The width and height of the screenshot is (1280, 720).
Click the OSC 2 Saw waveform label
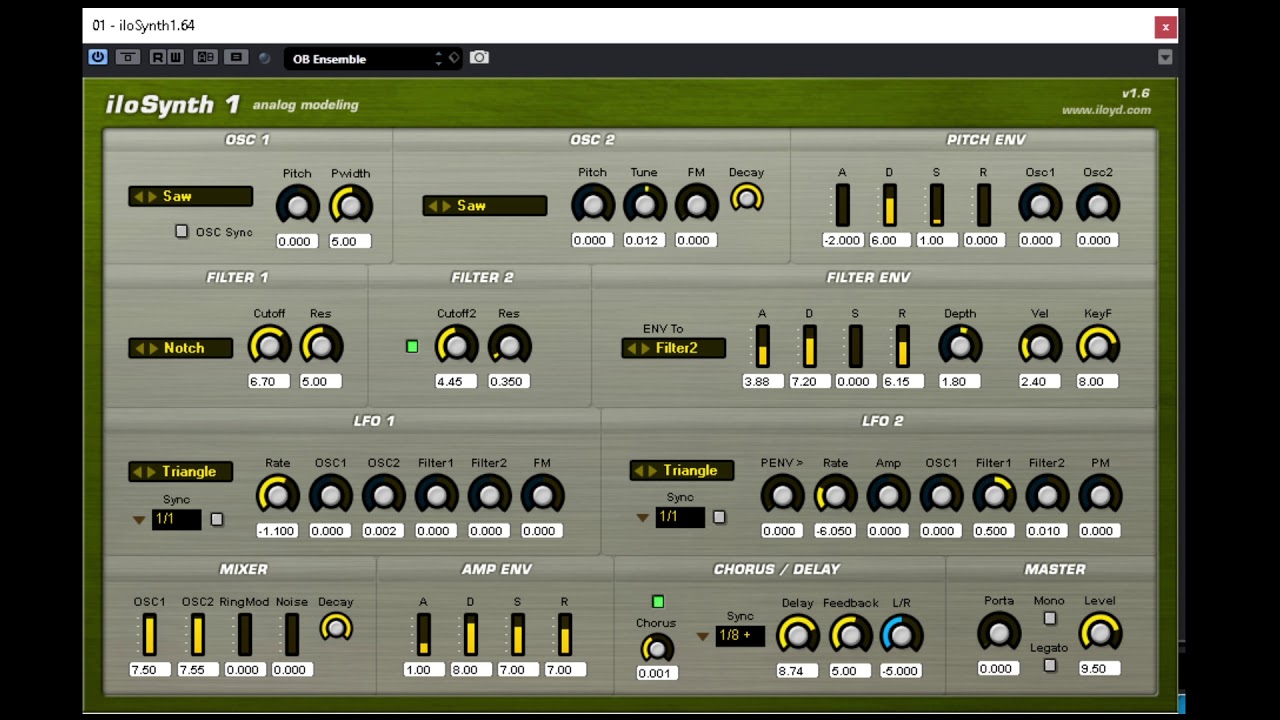coord(471,206)
